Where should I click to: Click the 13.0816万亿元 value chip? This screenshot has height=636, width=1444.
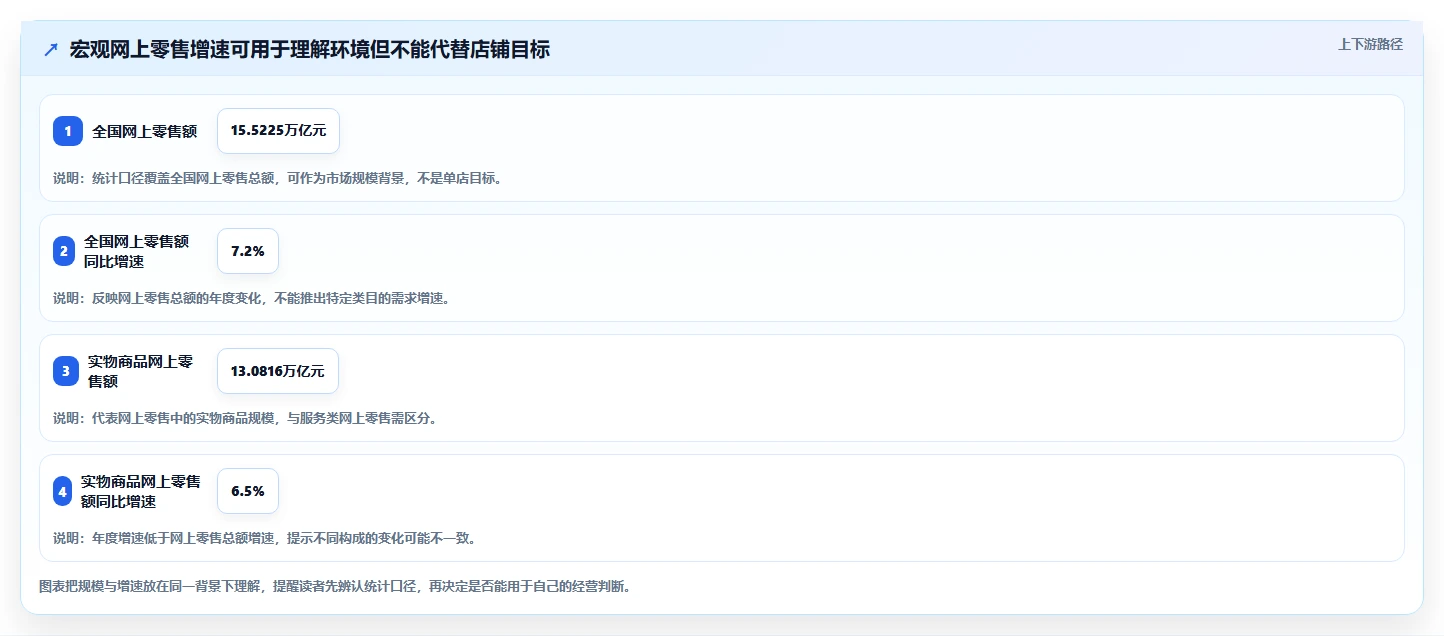coord(278,371)
